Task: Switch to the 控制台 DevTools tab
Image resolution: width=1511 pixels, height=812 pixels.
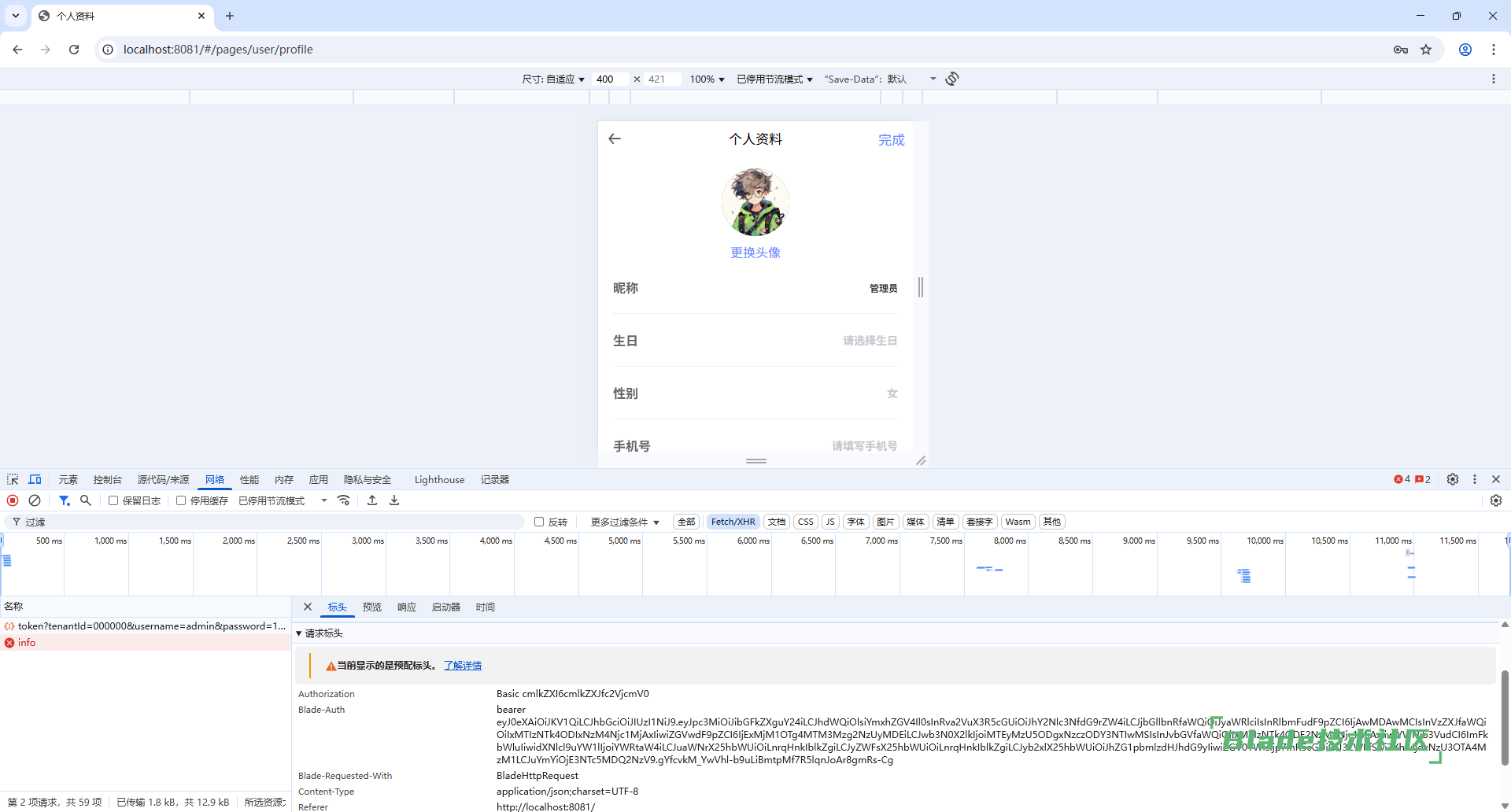Action: click(108, 479)
